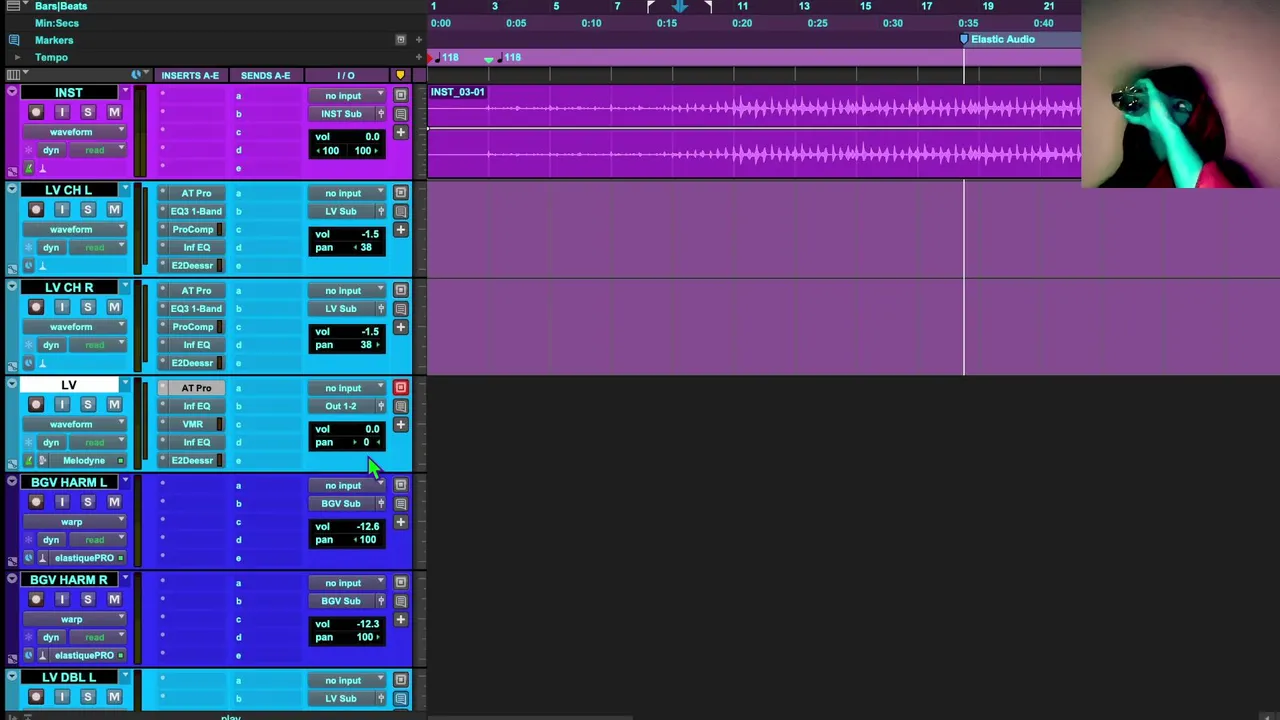The image size is (1280, 720).
Task: Solo the INST track
Action: click(88, 112)
